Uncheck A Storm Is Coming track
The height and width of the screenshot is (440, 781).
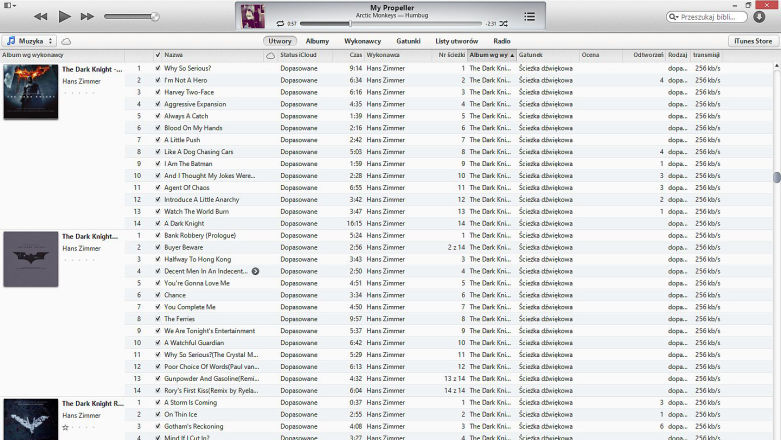[158, 403]
